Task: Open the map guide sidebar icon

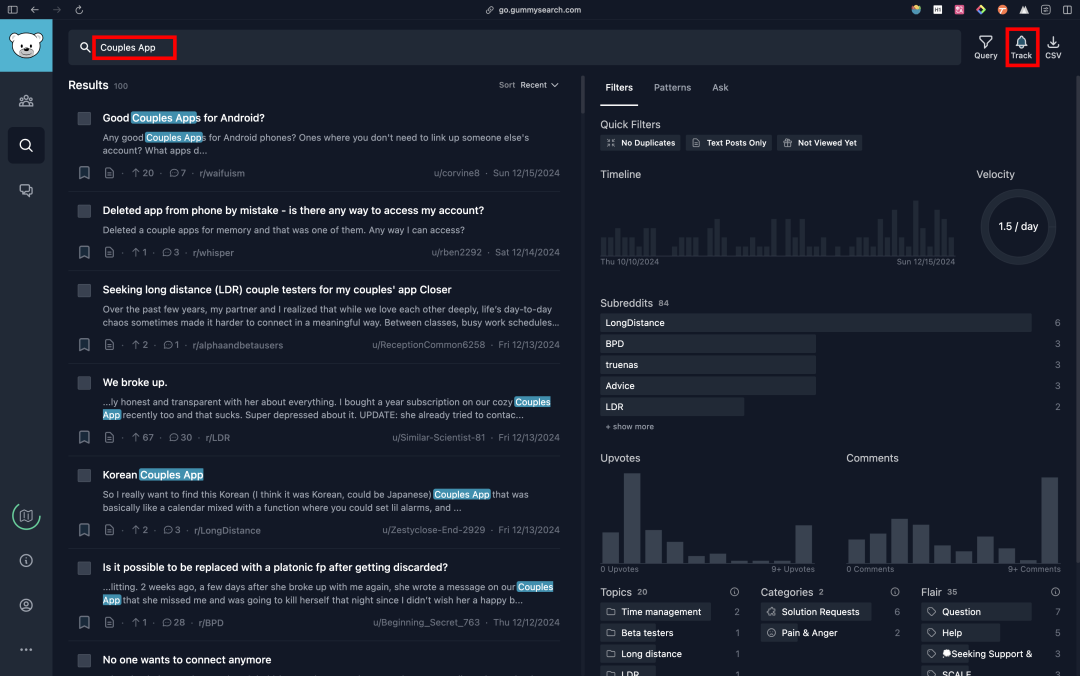Action: [x=26, y=516]
